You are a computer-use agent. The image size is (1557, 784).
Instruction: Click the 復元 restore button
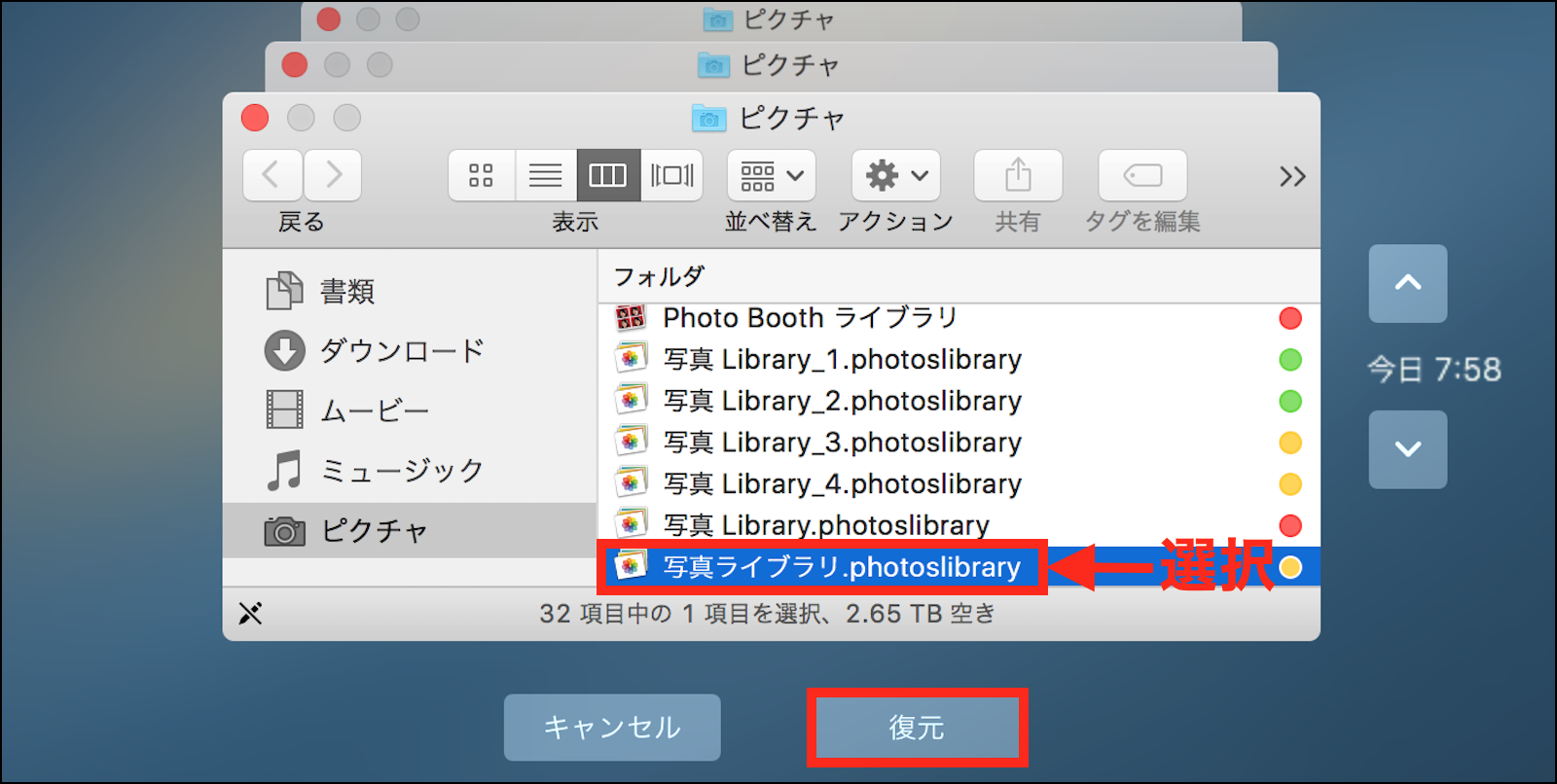click(x=917, y=728)
